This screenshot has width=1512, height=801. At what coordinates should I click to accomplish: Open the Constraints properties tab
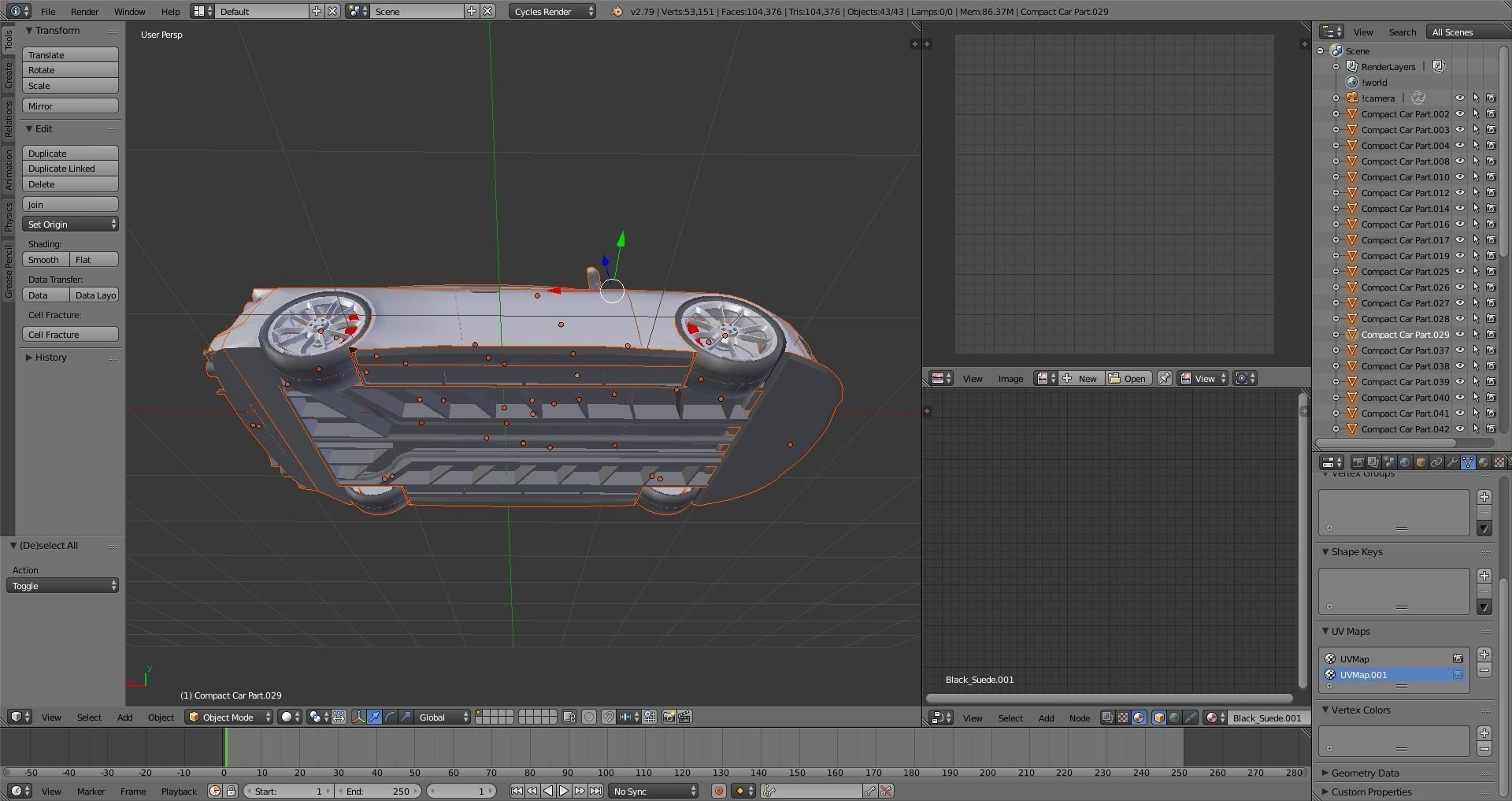pyautogui.click(x=1436, y=462)
